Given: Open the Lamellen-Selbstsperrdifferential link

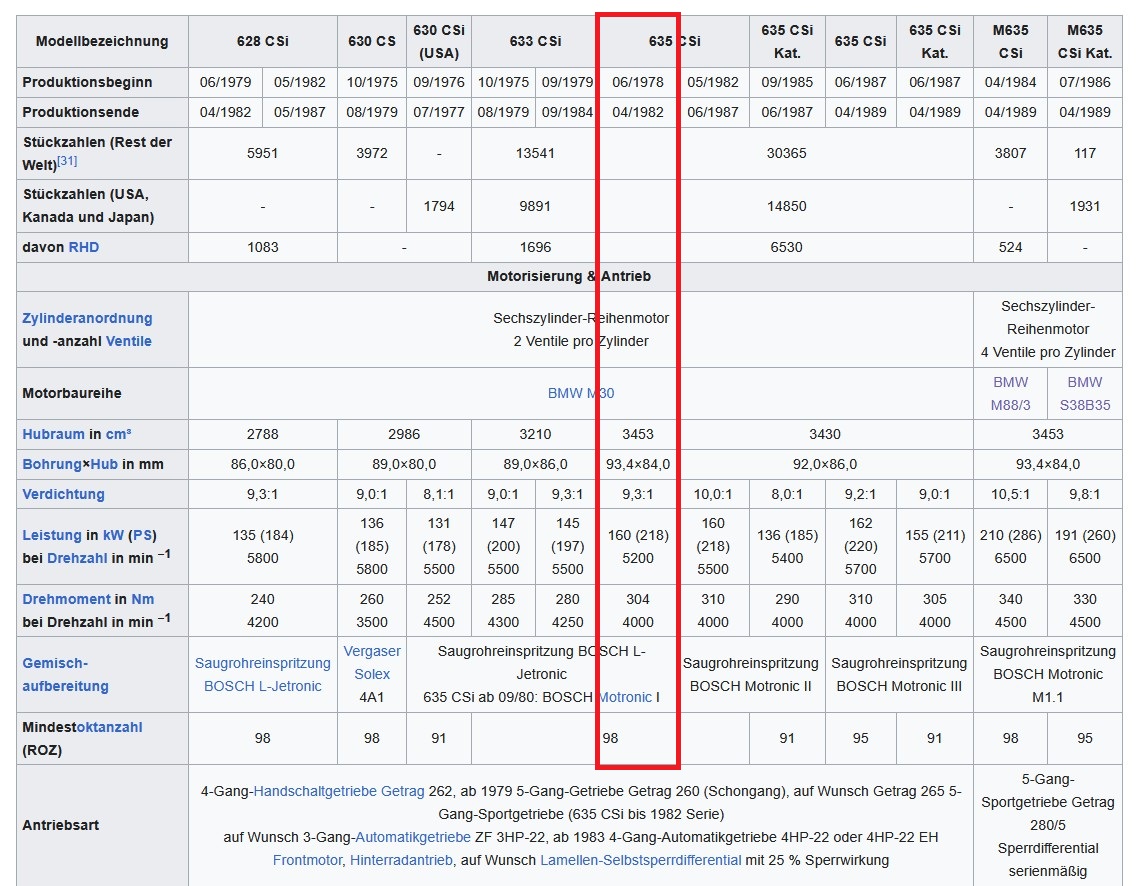Looking at the screenshot, I should [x=640, y=860].
